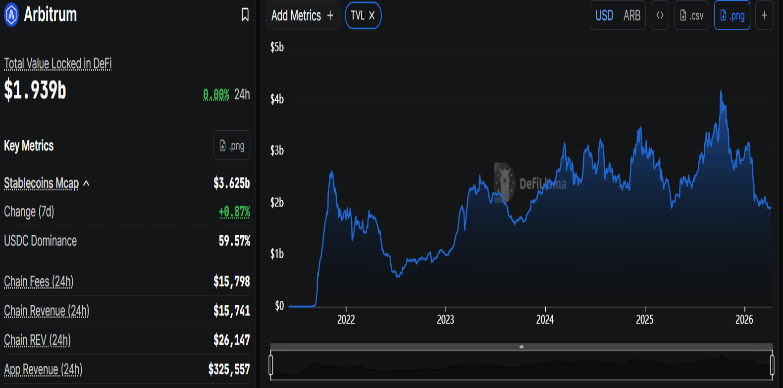Screen dimensions: 783x388
Task: Click the 59.57% USDC dominance value
Action: click(x=234, y=241)
